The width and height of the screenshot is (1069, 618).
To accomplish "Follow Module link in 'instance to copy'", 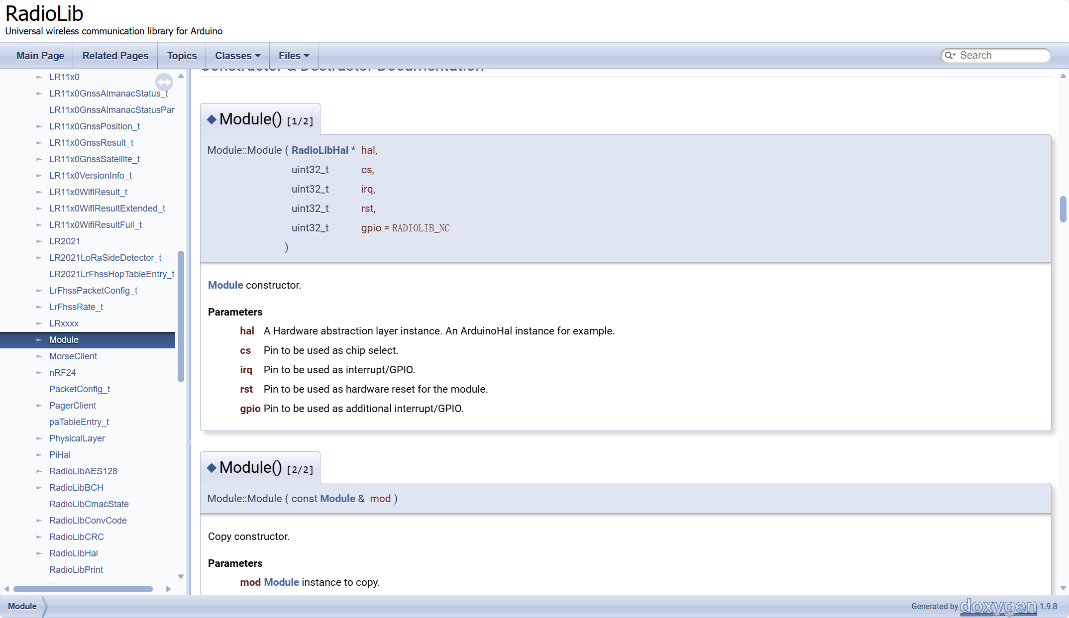I will tap(282, 583).
